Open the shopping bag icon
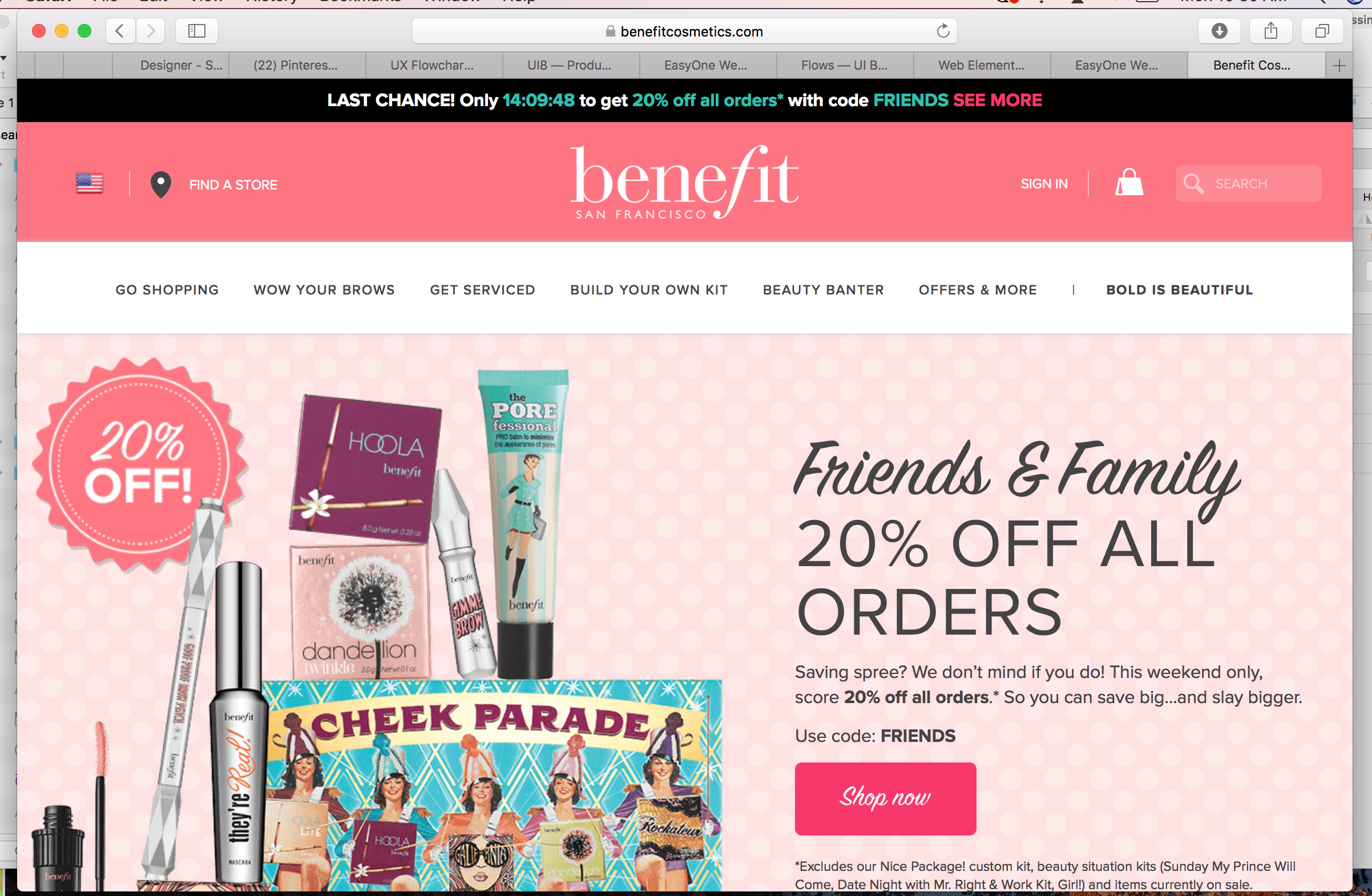Image resolution: width=1372 pixels, height=896 pixels. pos(1129,183)
